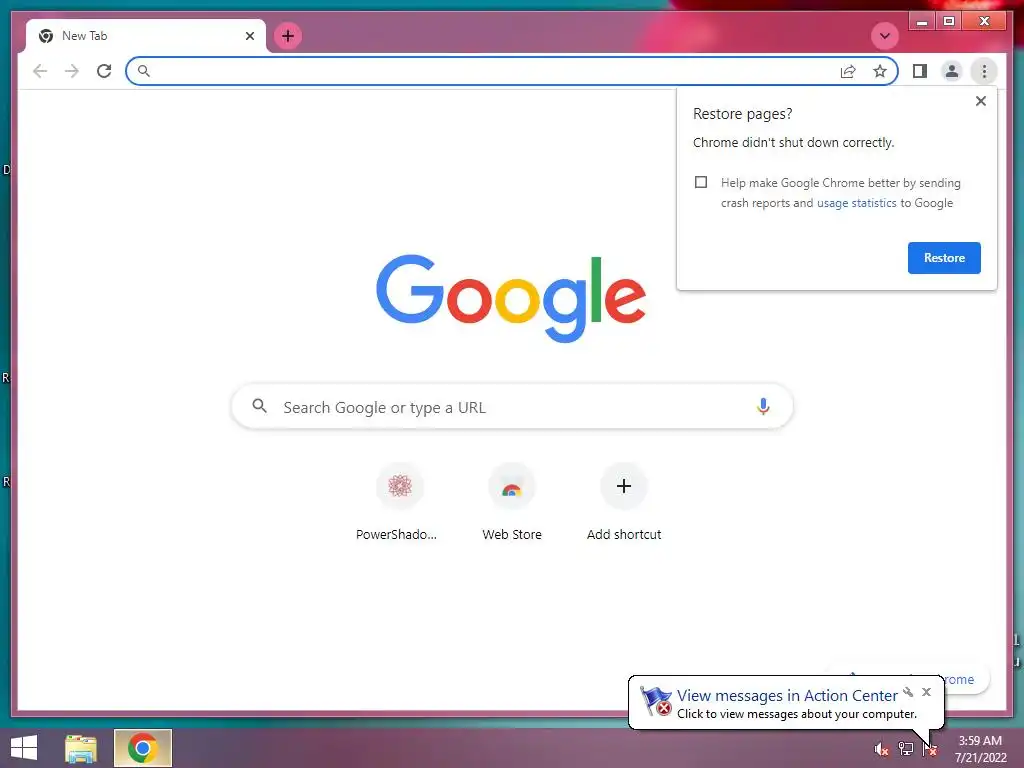Open the Web Store shortcut
This screenshot has width=1024, height=768.
pos(511,502)
